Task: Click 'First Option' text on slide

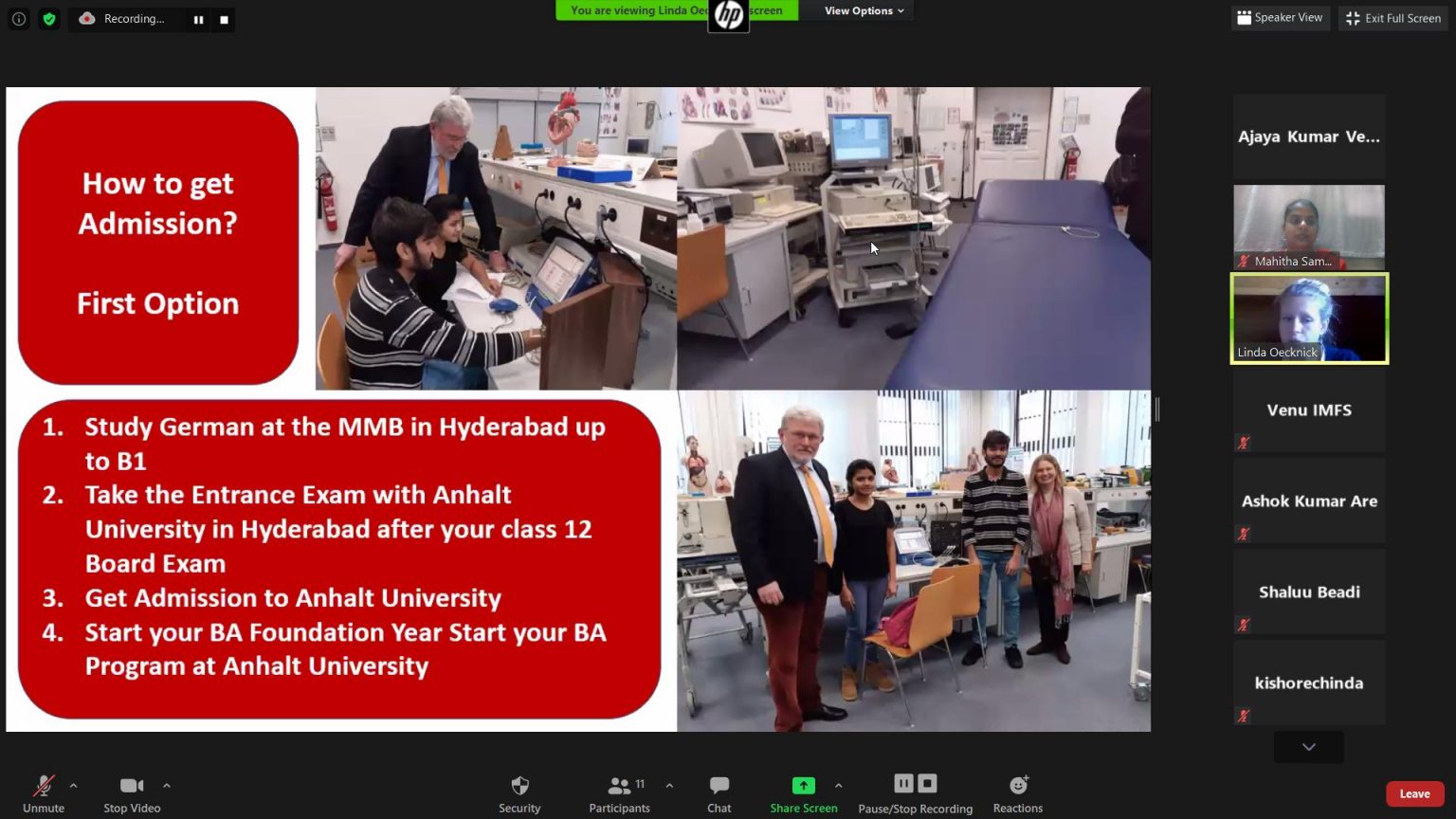Action: (158, 303)
